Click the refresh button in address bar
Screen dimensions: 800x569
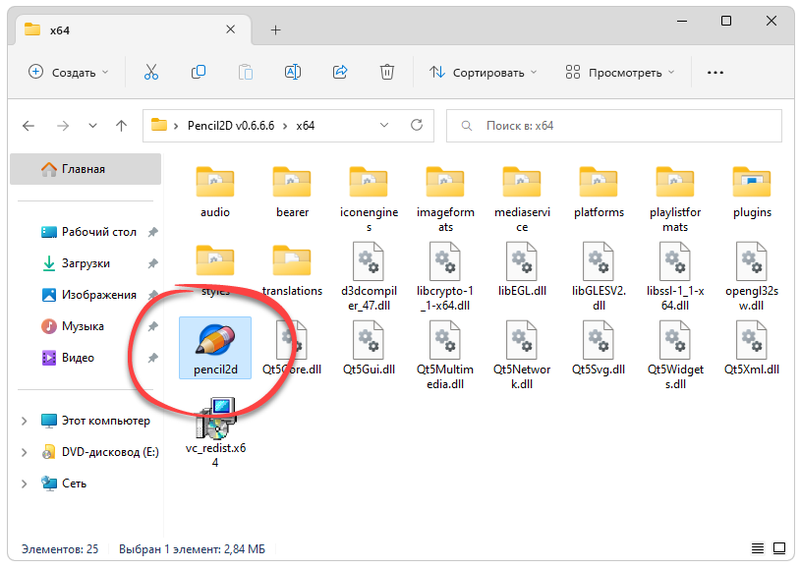point(417,126)
